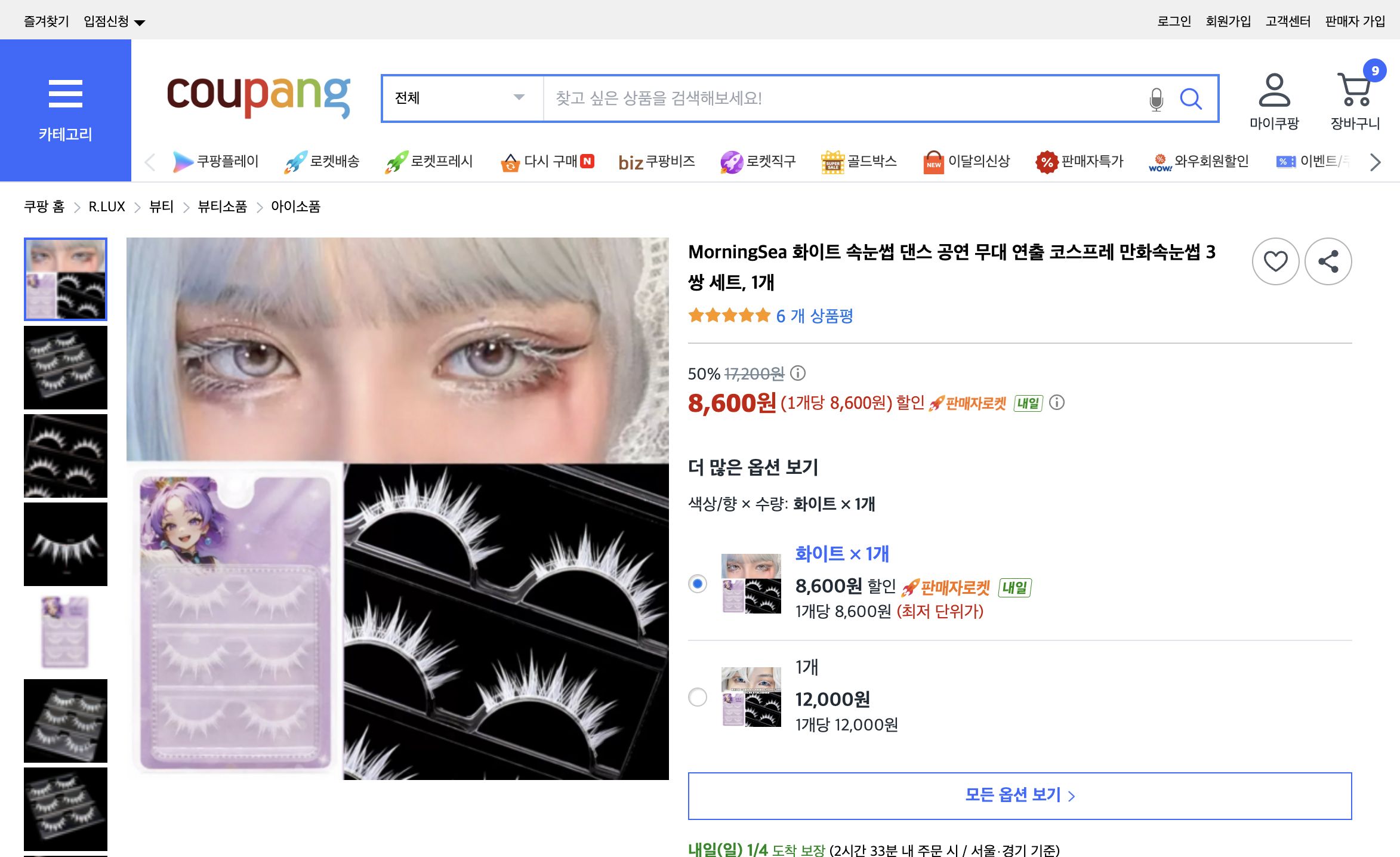Open the 전체 search category dropdown
The width and height of the screenshot is (1400, 857).
(x=461, y=98)
